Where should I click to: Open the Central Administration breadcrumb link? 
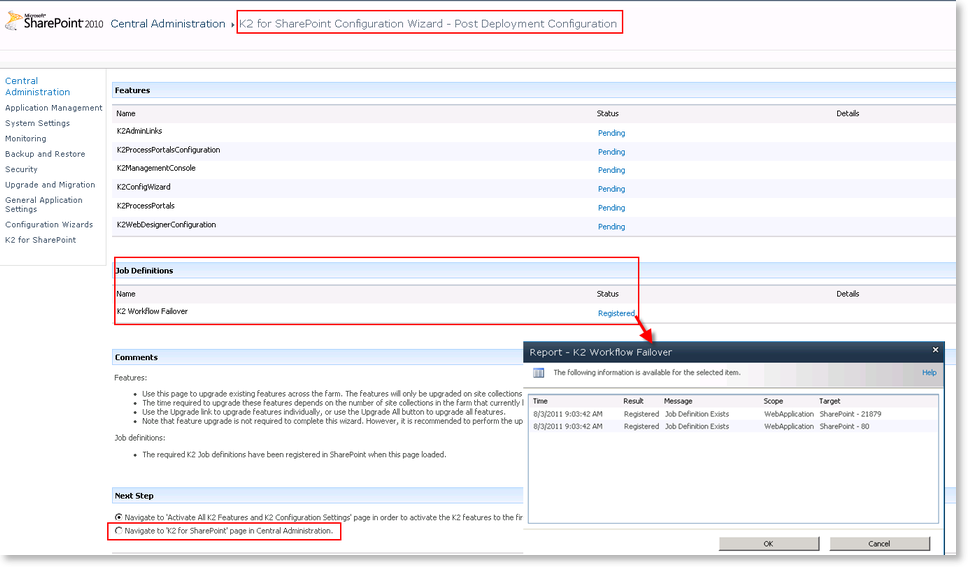click(x=168, y=23)
